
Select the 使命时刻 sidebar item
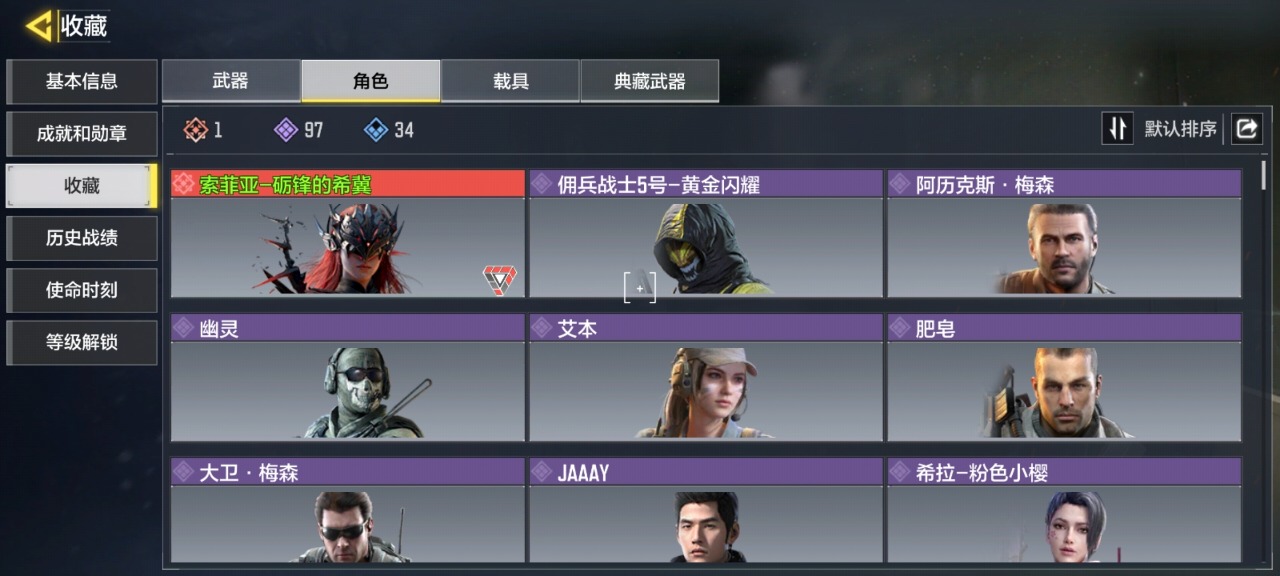pyautogui.click(x=82, y=290)
